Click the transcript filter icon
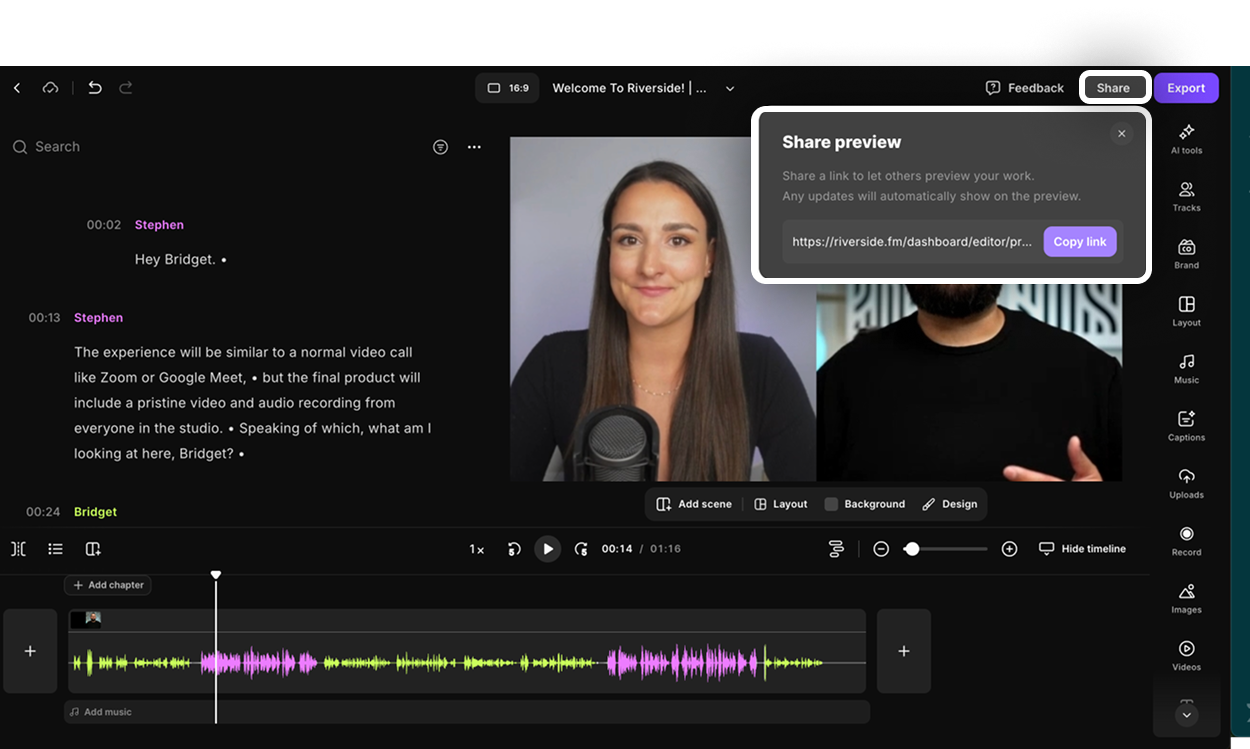Screen dimensions: 1250x749 tap(440, 147)
